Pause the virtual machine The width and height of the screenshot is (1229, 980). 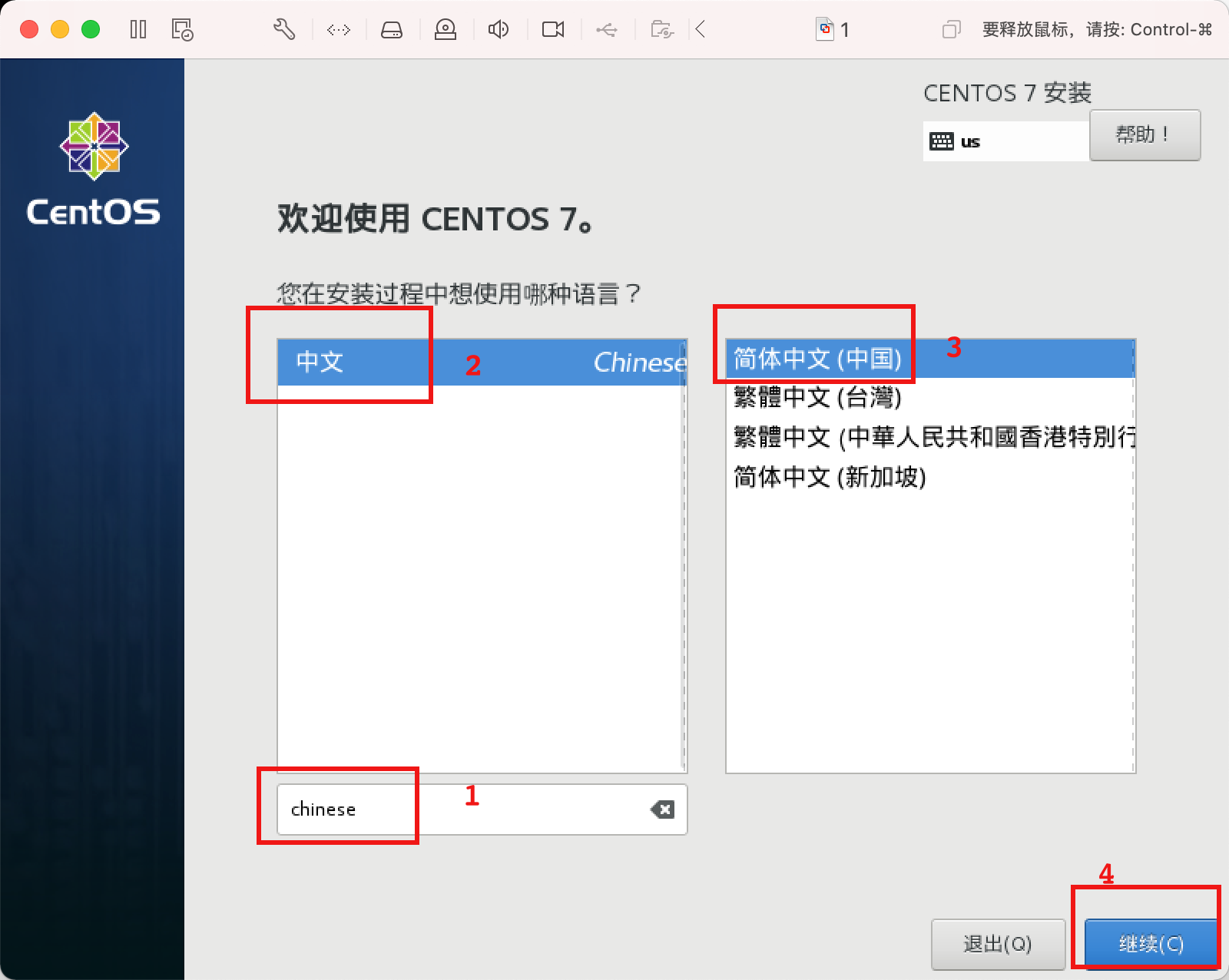(138, 29)
